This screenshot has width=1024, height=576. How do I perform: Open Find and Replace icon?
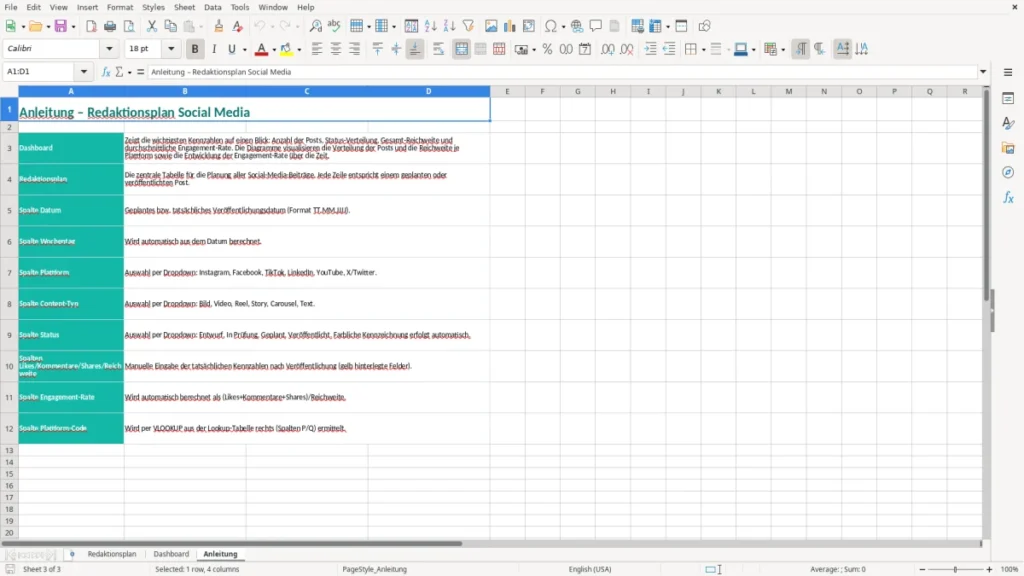click(315, 26)
